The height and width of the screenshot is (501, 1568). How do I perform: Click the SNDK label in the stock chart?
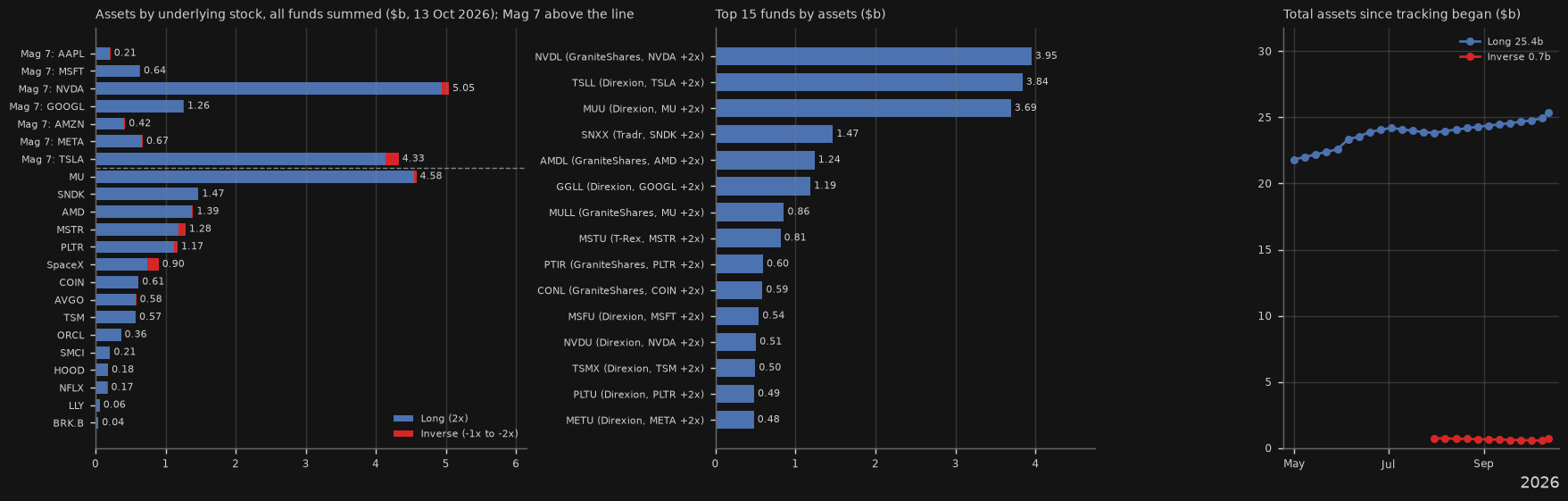click(71, 195)
